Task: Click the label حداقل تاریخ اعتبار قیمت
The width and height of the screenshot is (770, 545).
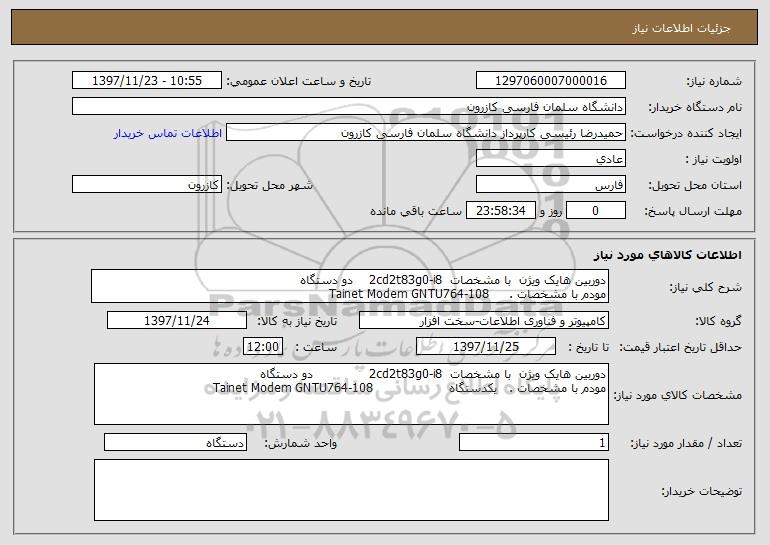Action: point(680,347)
